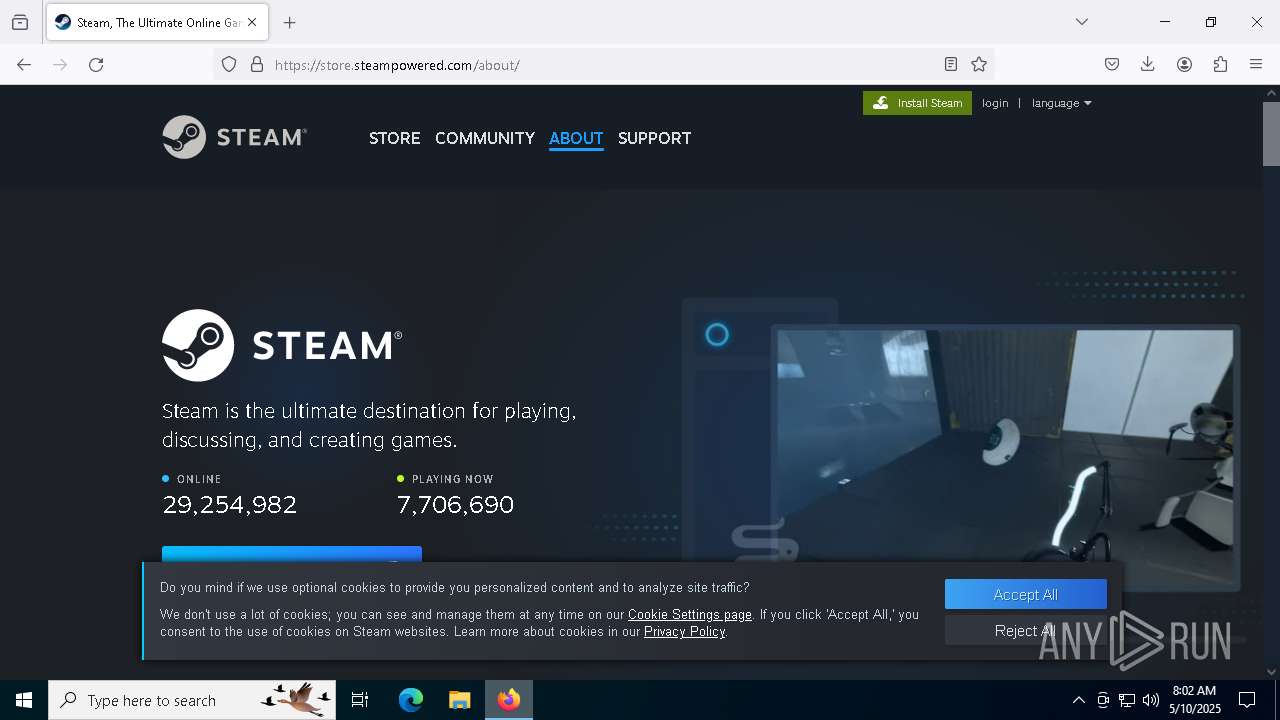Click Firefox taskbar icon
1280x720 pixels.
coord(509,700)
